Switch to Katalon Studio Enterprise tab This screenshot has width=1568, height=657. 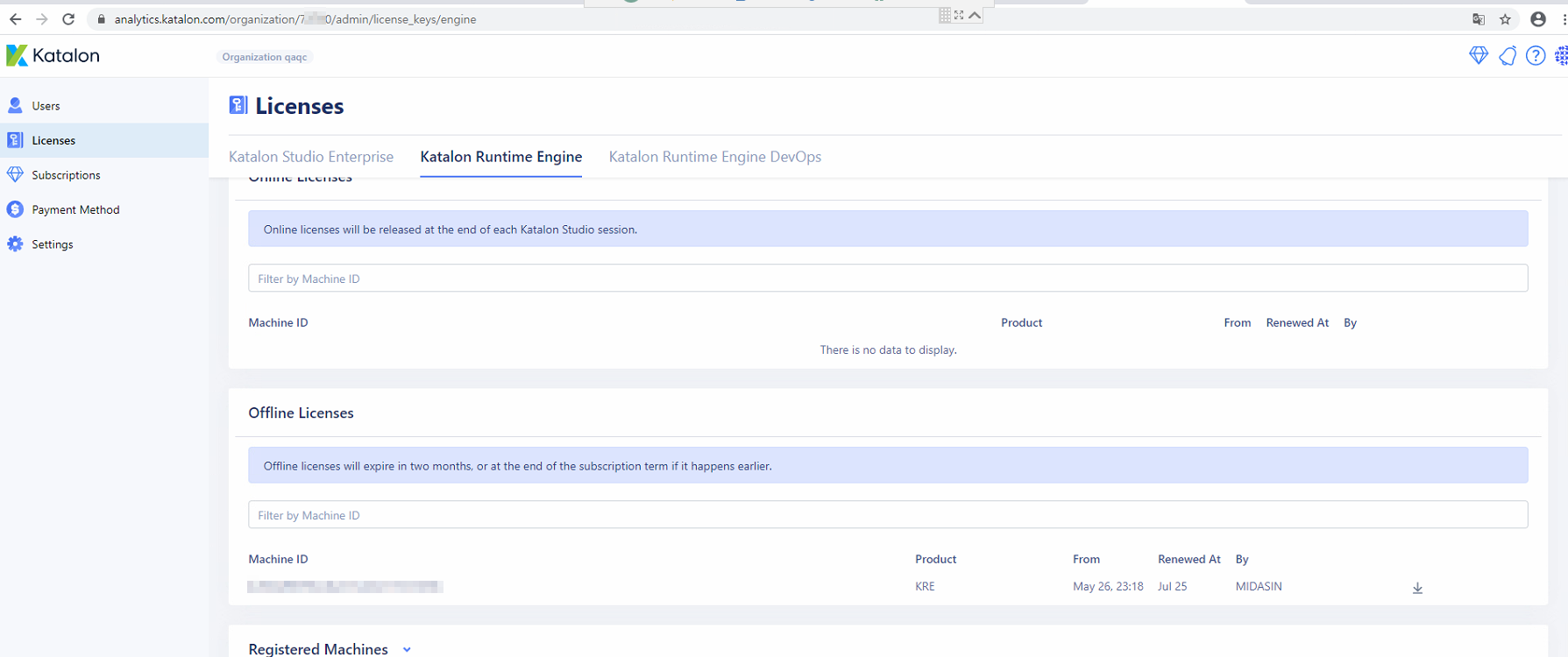click(x=311, y=157)
